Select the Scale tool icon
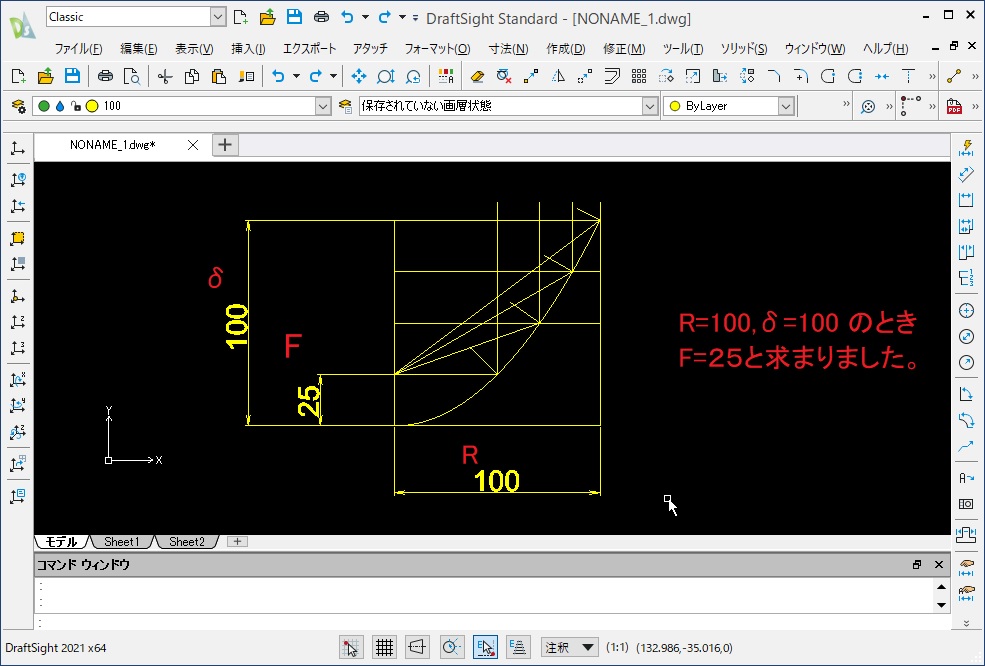This screenshot has height=666, width=985. pos(693,77)
